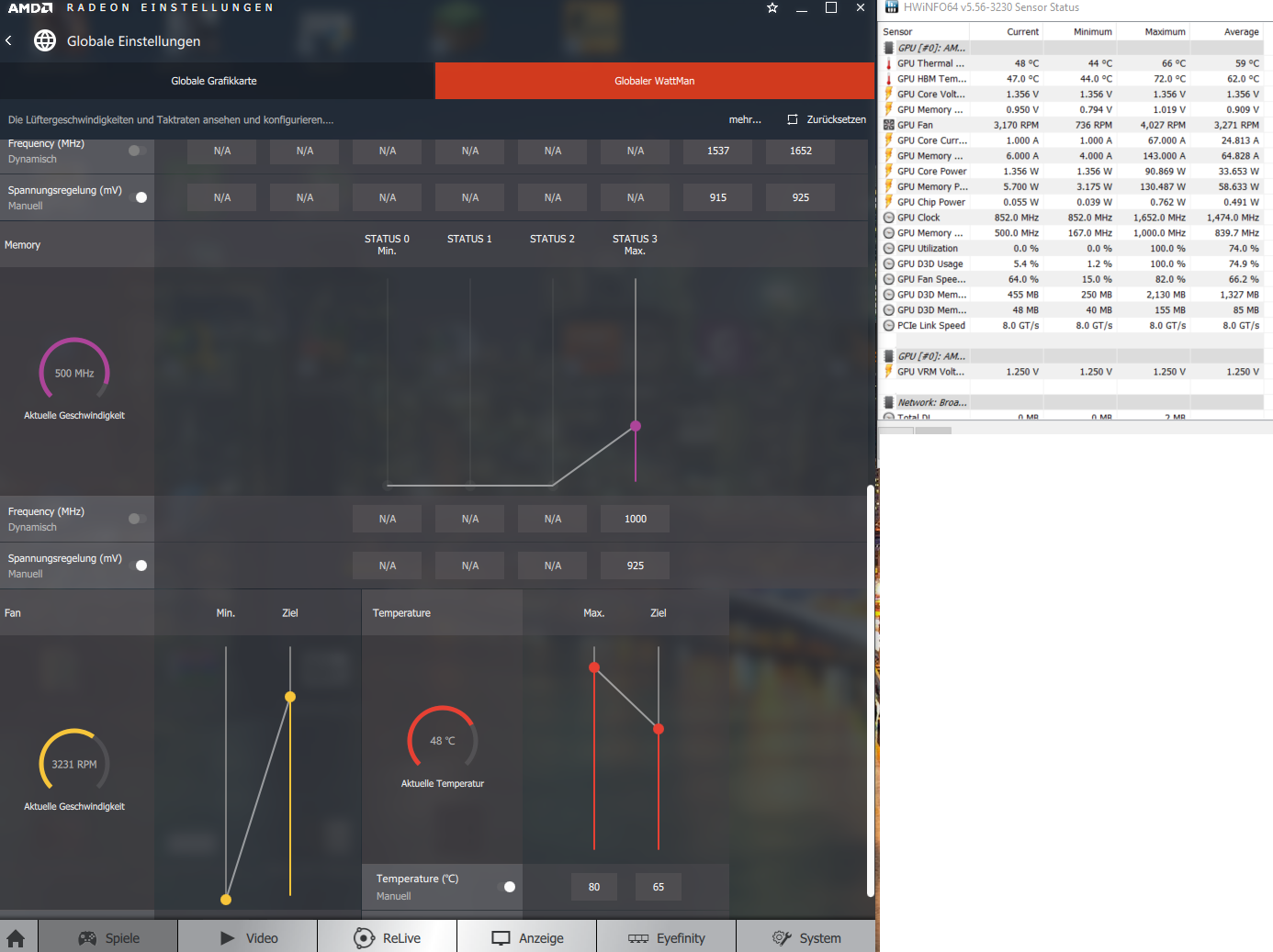Open the ReLive section

point(388,938)
